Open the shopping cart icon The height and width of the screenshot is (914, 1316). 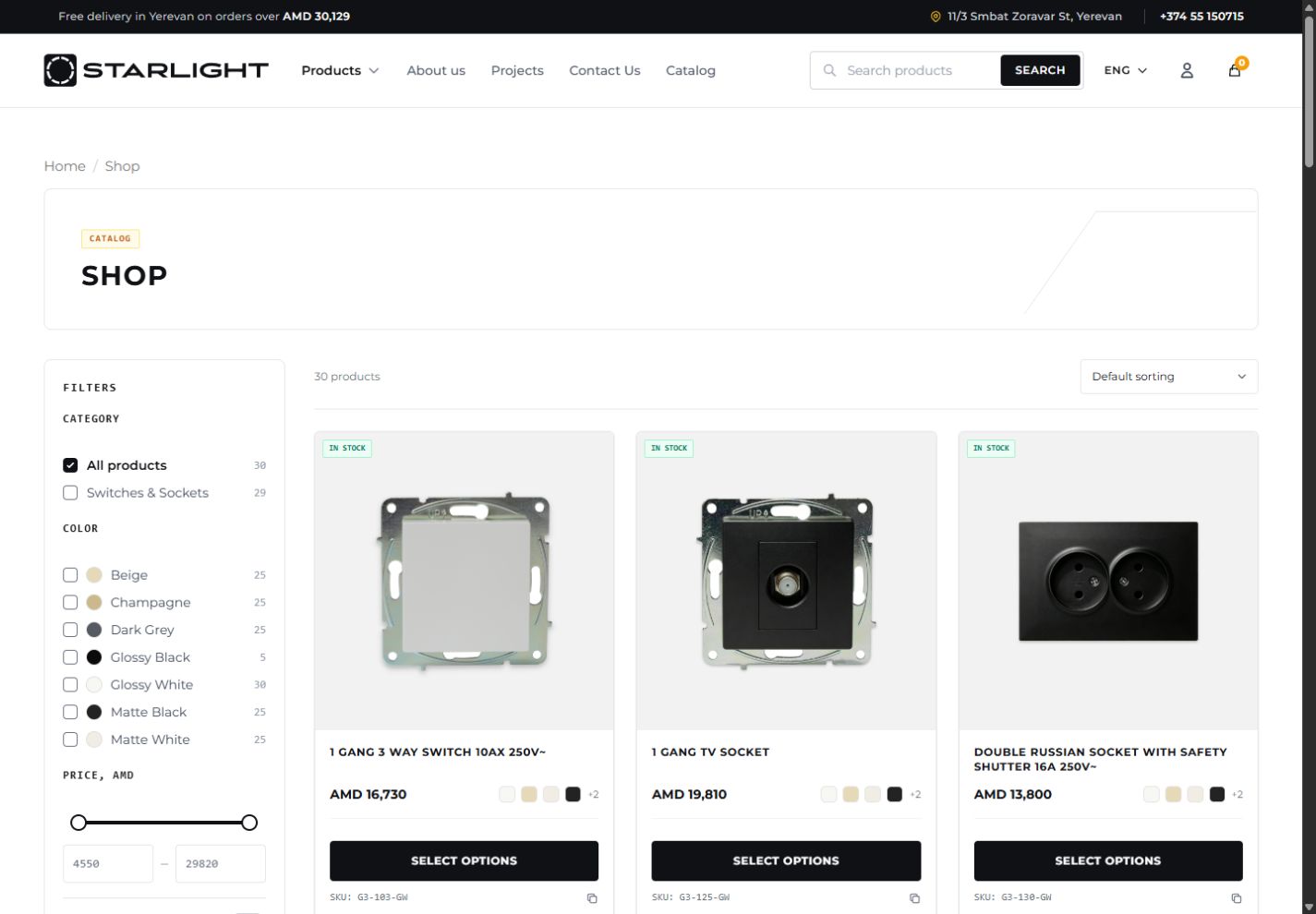tap(1235, 70)
